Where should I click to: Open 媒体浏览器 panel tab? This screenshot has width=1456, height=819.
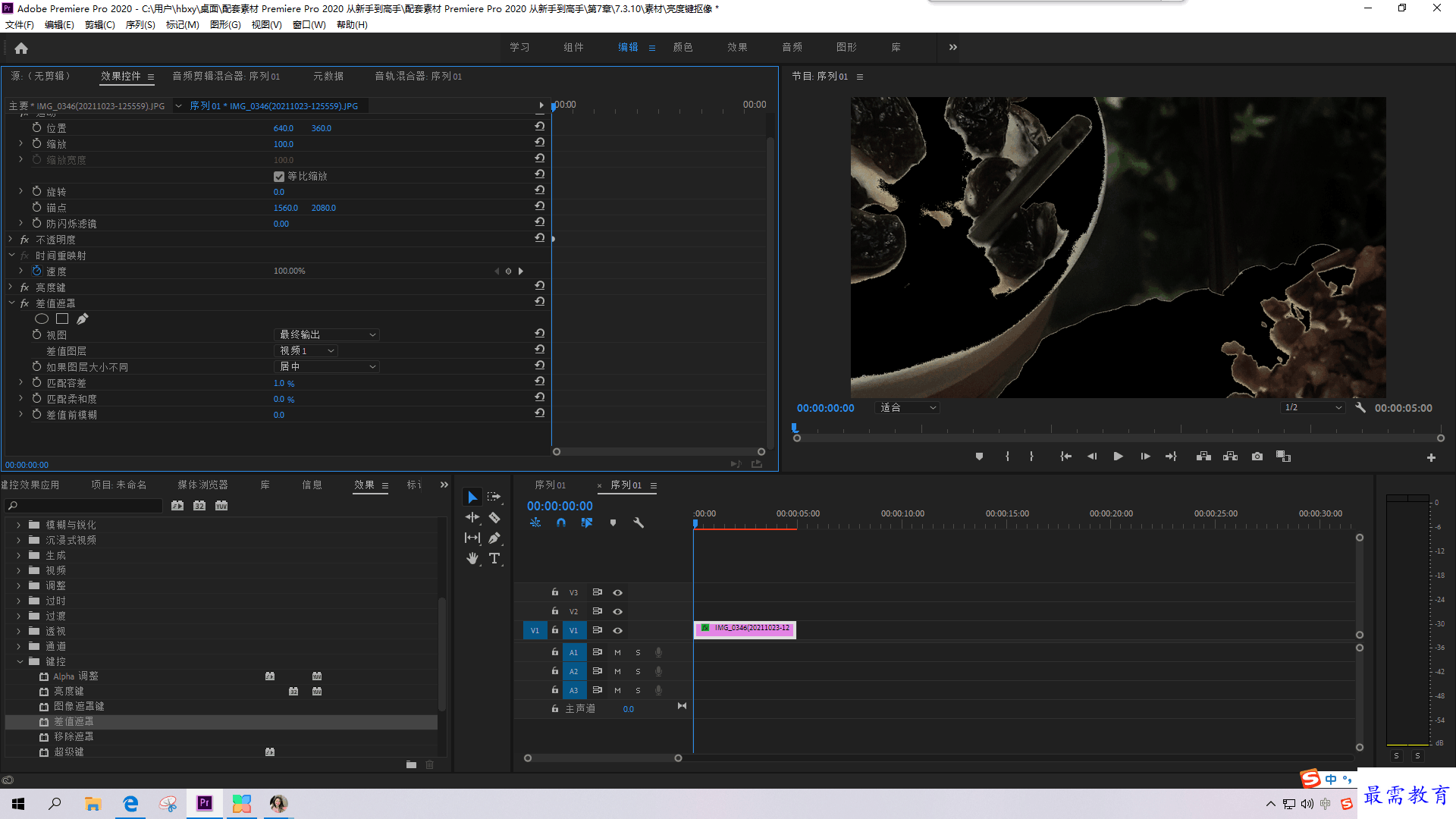tap(202, 485)
